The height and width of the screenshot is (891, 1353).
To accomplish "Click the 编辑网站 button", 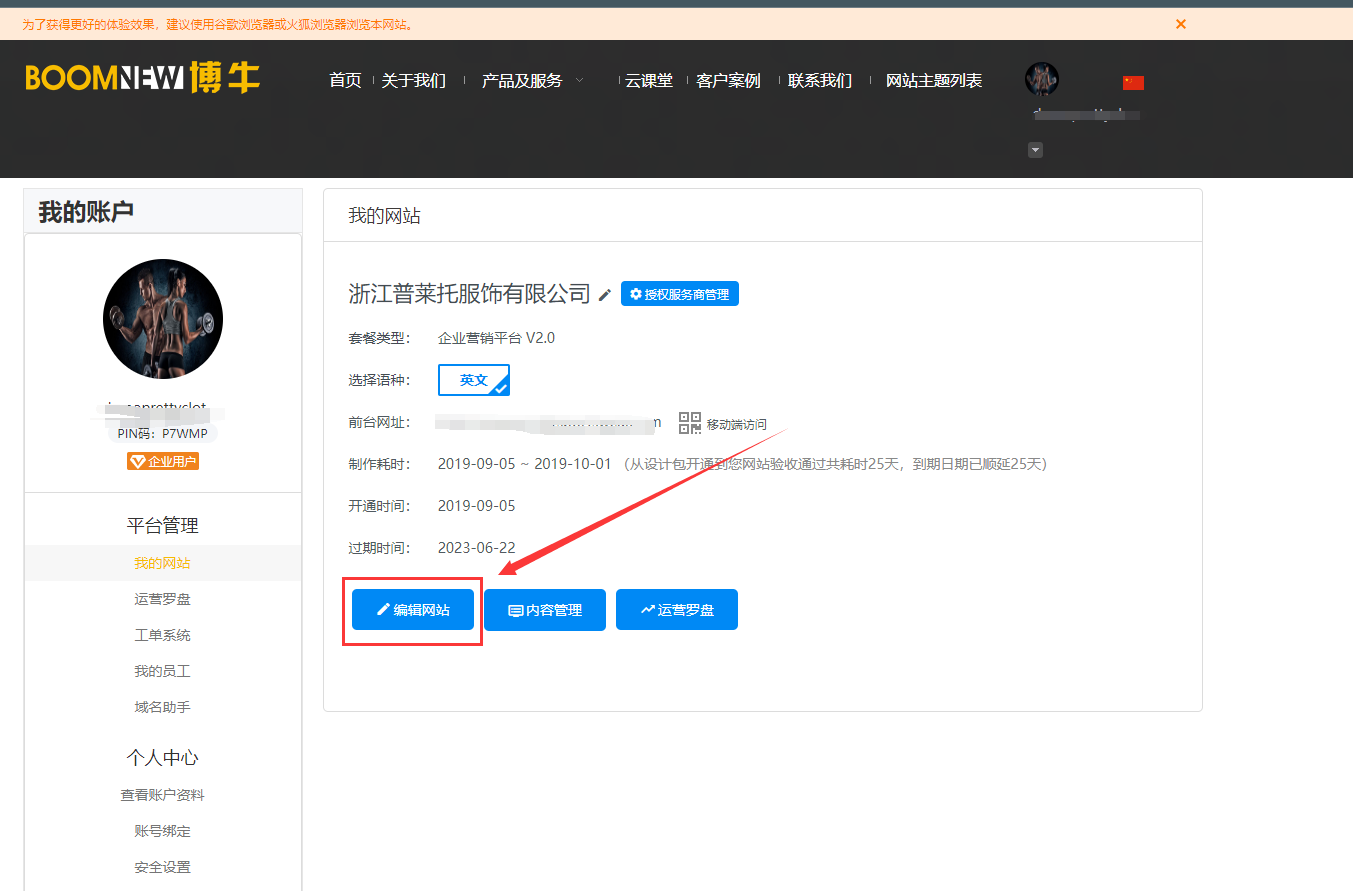I will click(x=412, y=609).
